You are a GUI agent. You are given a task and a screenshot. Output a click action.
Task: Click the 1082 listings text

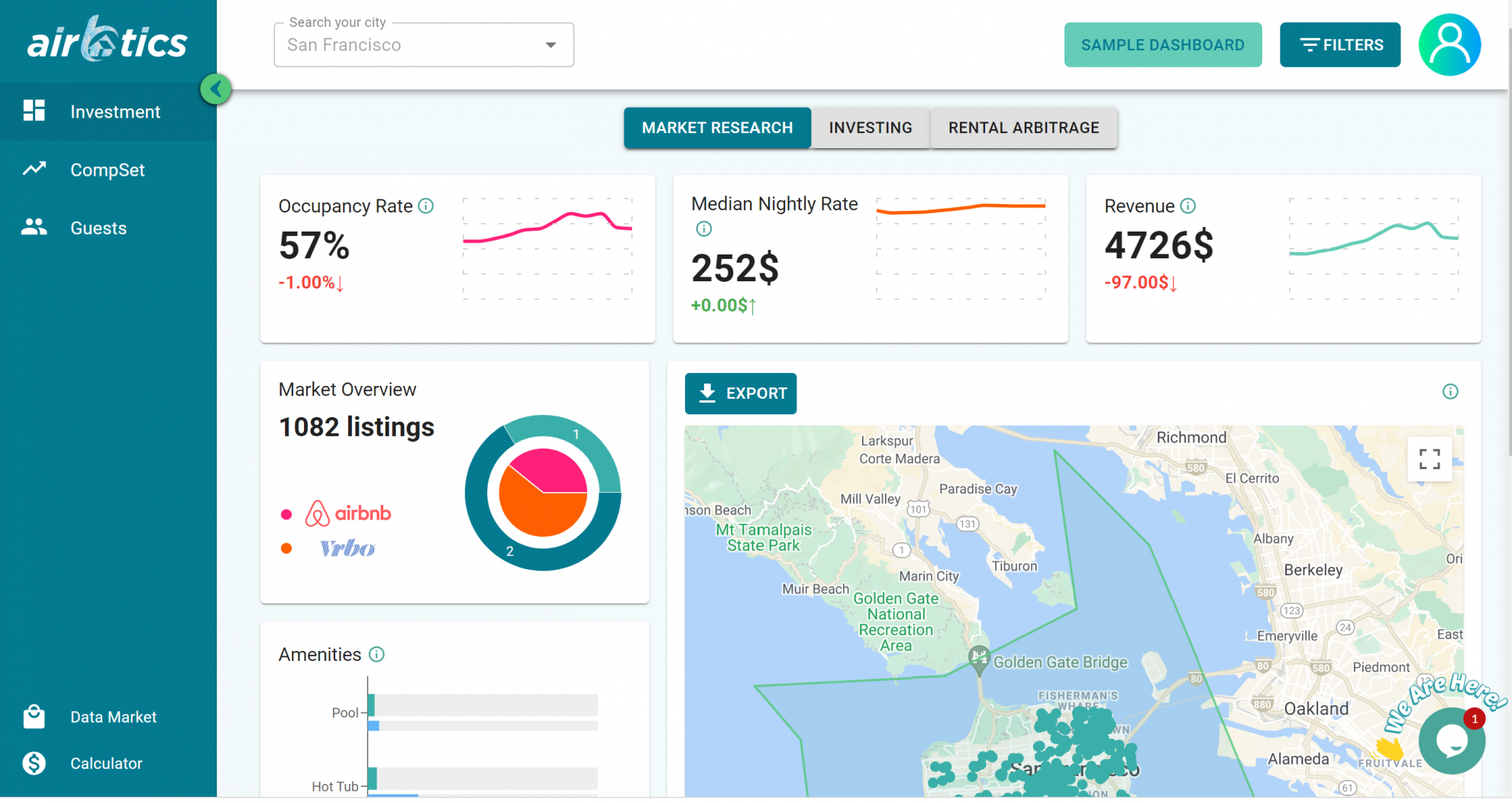[357, 427]
